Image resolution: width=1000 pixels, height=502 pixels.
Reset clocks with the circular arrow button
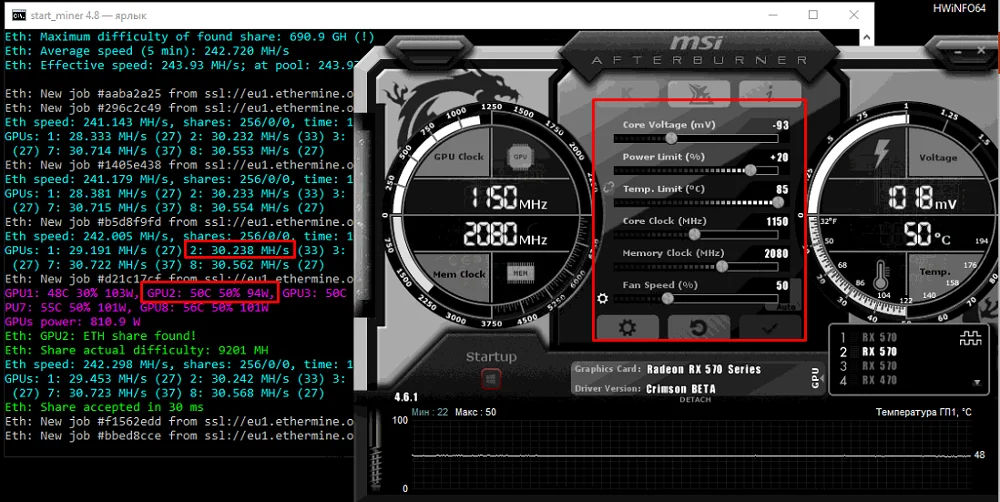tap(698, 327)
